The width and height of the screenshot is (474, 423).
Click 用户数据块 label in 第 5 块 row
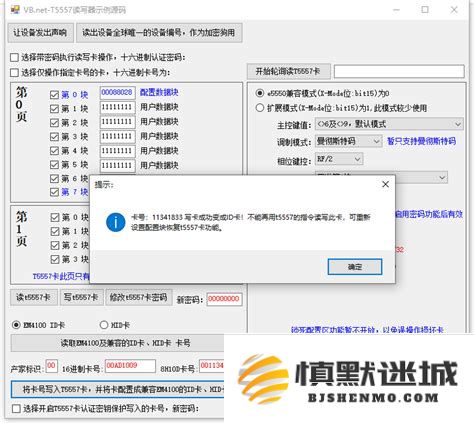(159, 165)
